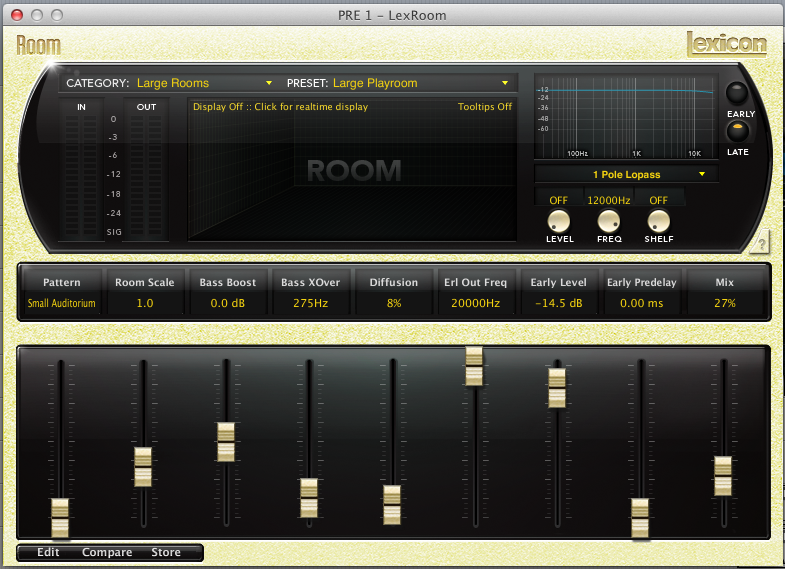
Task: Open the CATEGORY dropdown Large Rooms
Action: 204,83
